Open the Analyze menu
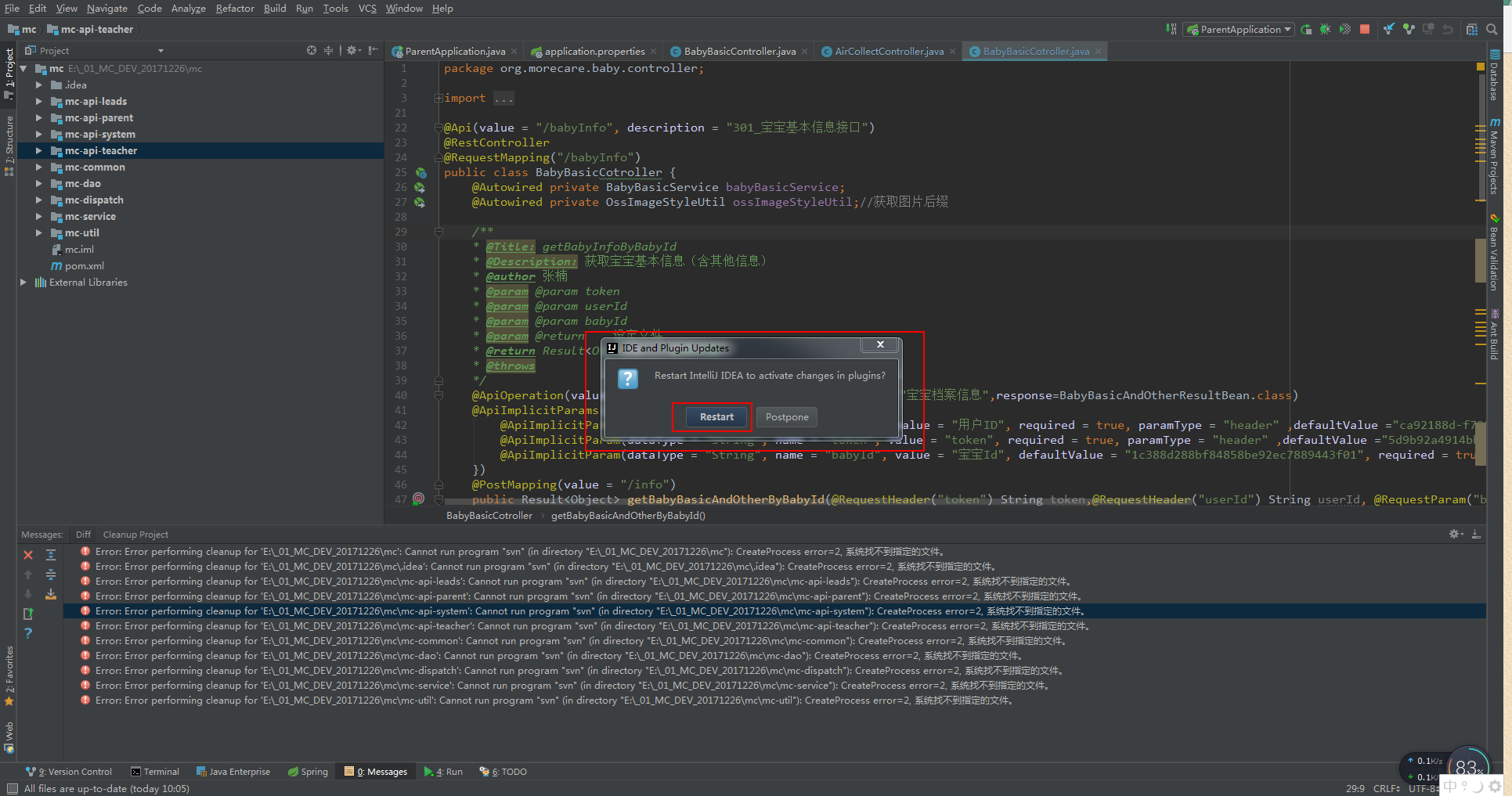Screen dimensions: 1512x796 click(x=188, y=8)
